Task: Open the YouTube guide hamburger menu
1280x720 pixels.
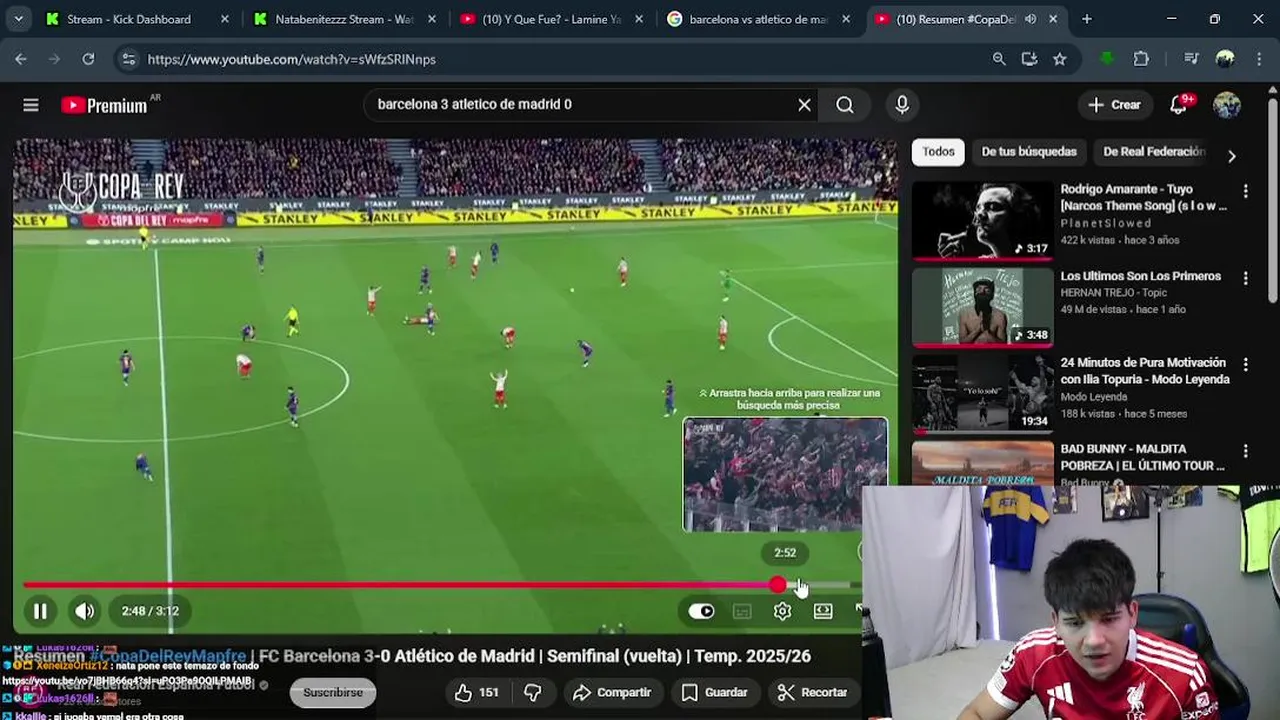Action: pos(31,105)
